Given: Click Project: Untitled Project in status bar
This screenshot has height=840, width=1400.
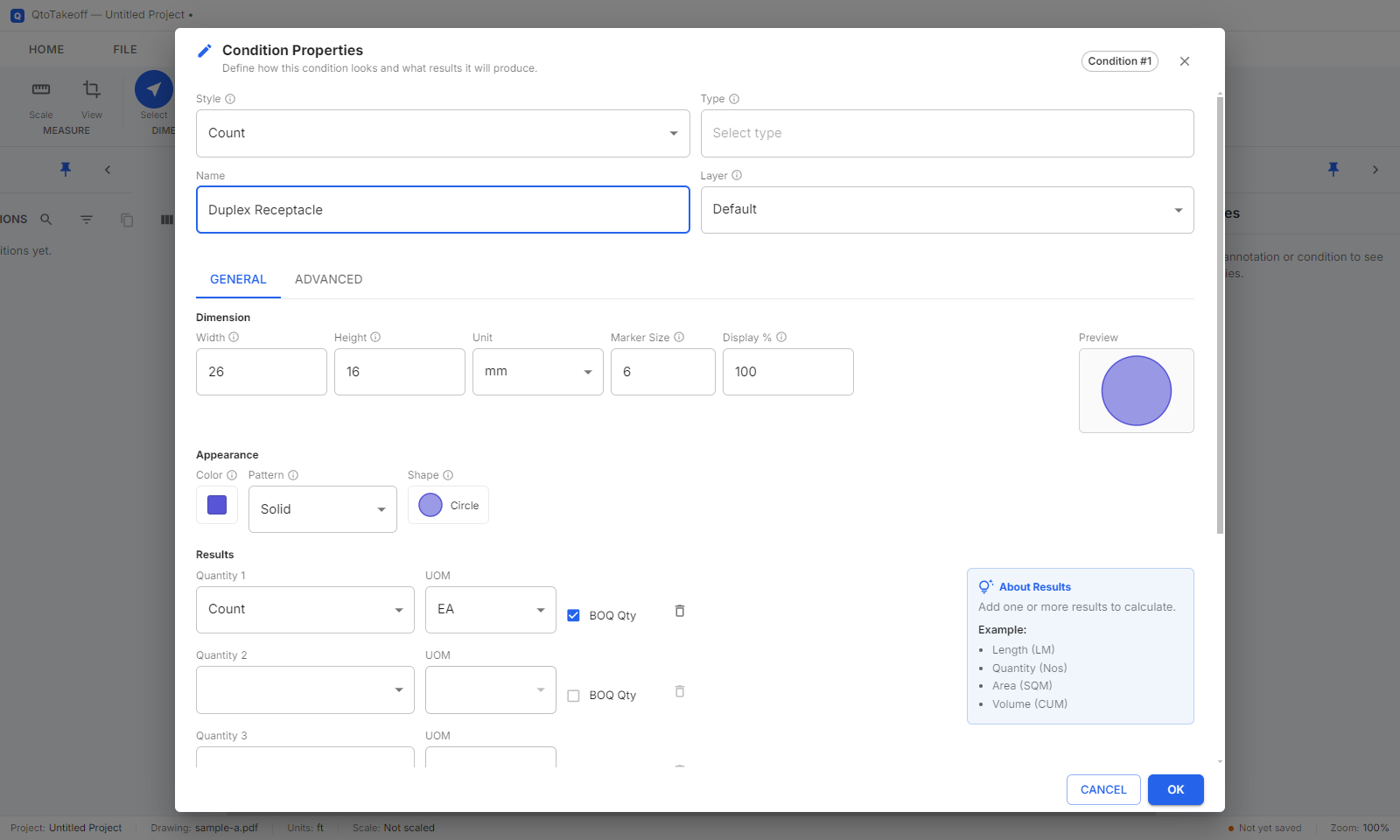Looking at the screenshot, I should click(x=66, y=828).
